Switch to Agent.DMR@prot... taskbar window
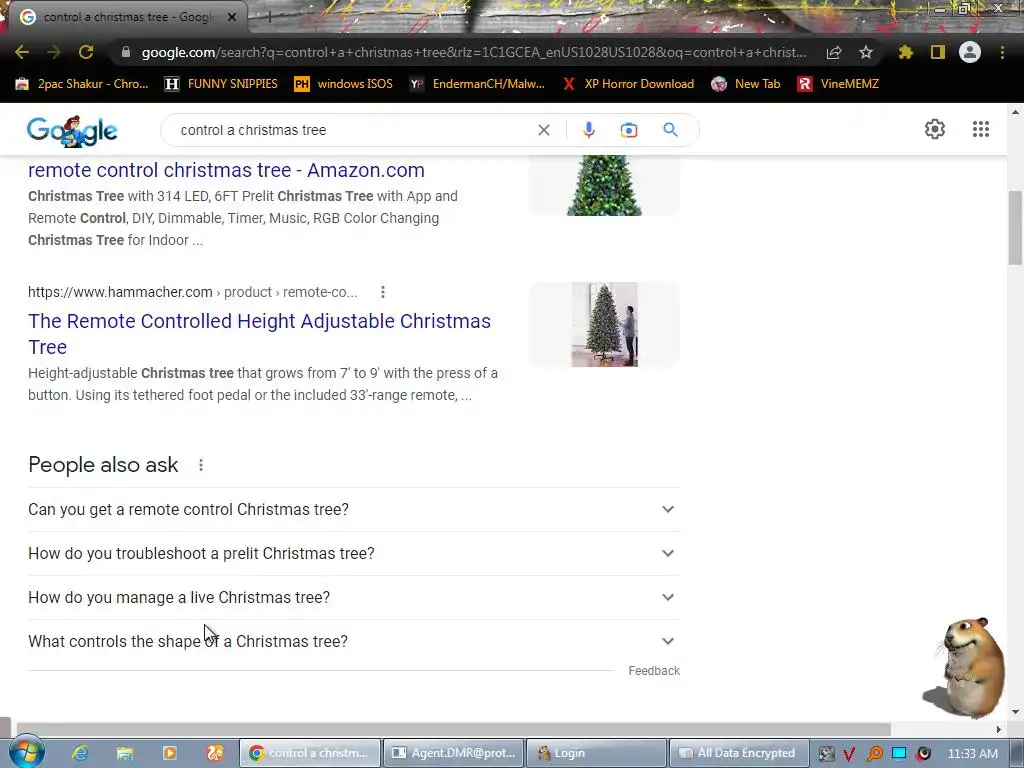 (454, 753)
